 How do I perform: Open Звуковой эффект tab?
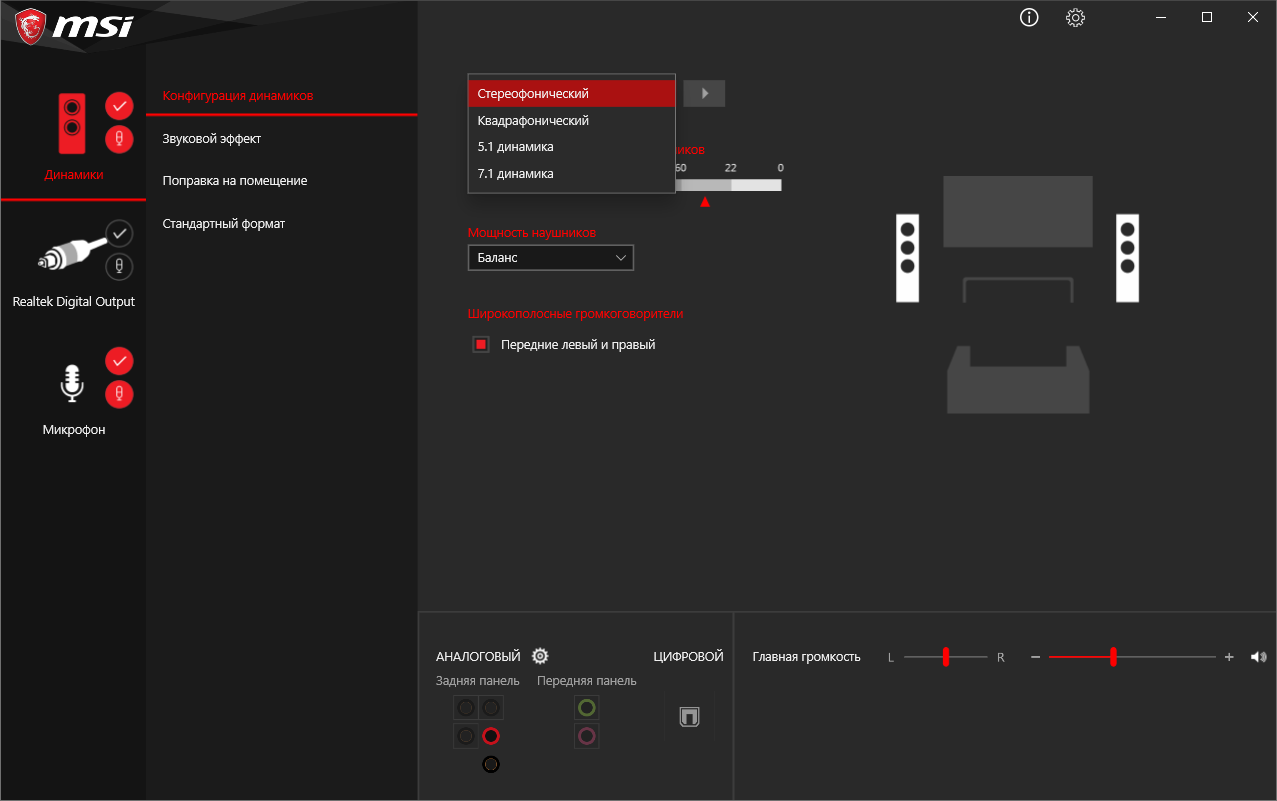pyautogui.click(x=212, y=138)
